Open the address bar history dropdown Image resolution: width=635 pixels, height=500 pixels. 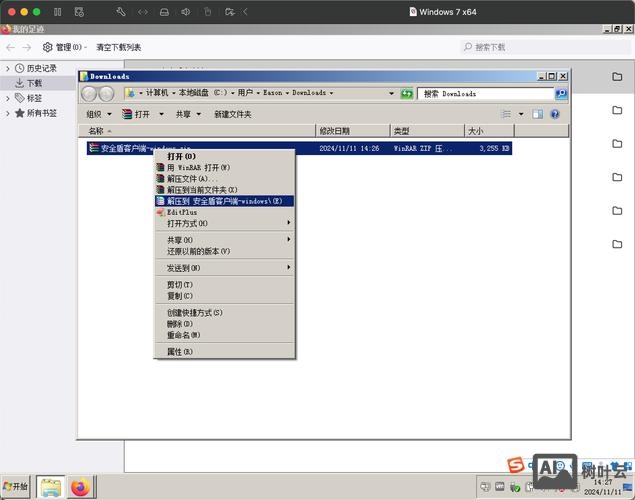(391, 94)
